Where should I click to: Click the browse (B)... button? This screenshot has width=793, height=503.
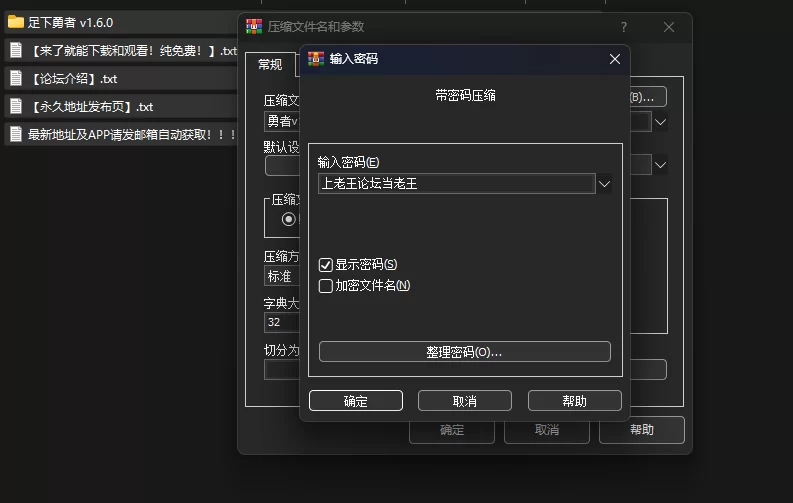point(647,97)
